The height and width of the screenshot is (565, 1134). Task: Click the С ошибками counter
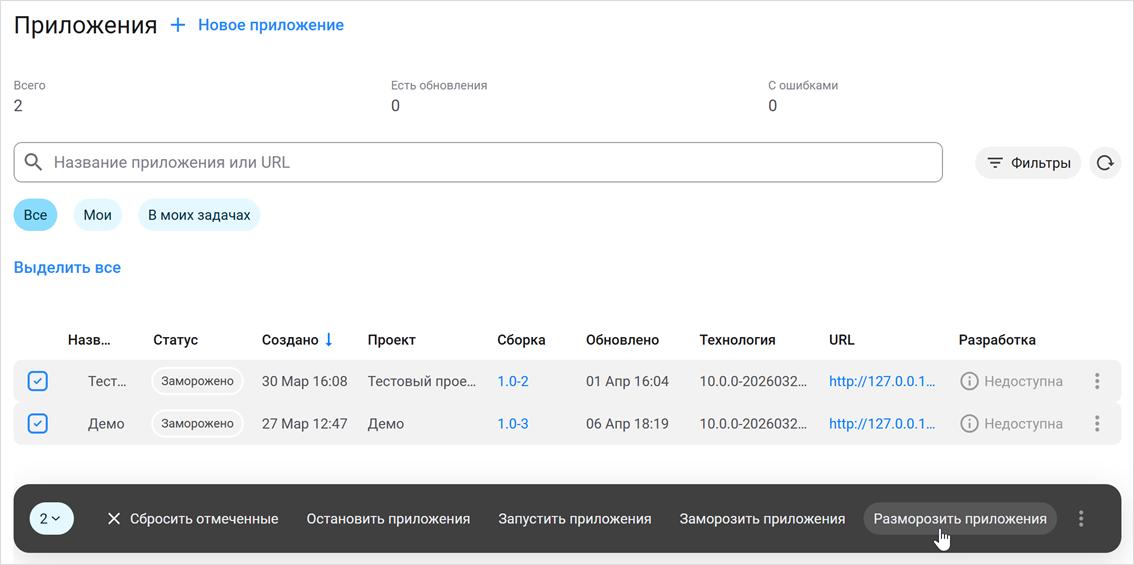click(803, 96)
